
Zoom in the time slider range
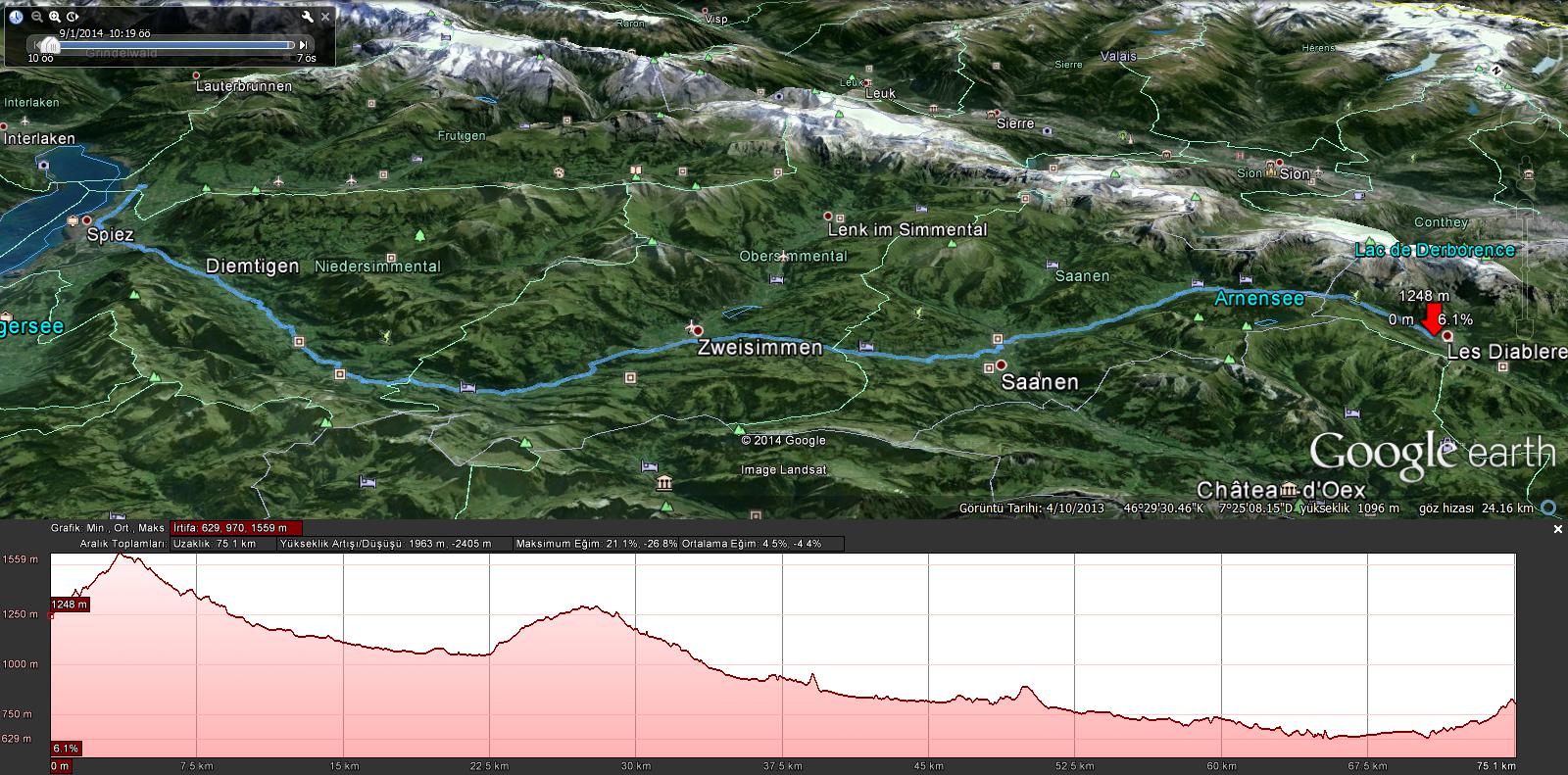(55, 17)
